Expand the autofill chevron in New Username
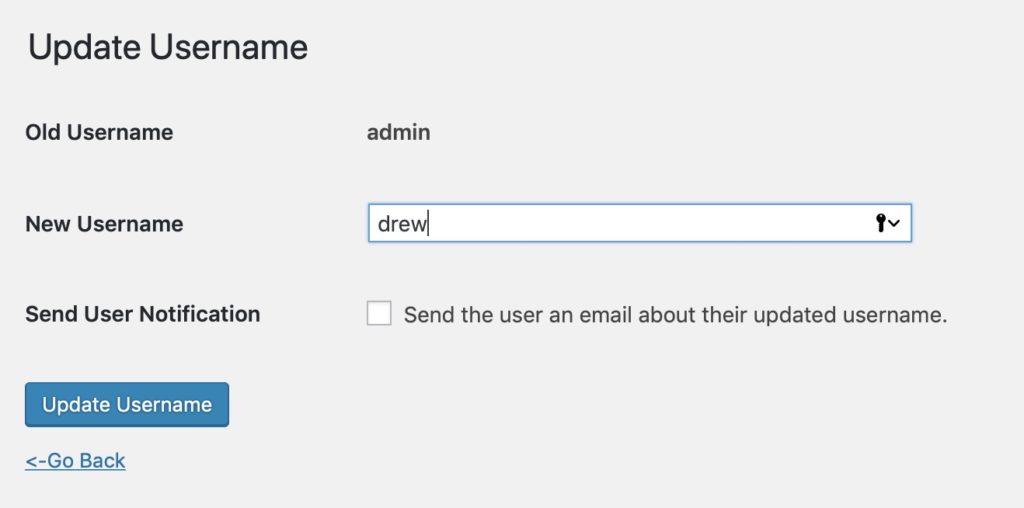 coord(894,223)
